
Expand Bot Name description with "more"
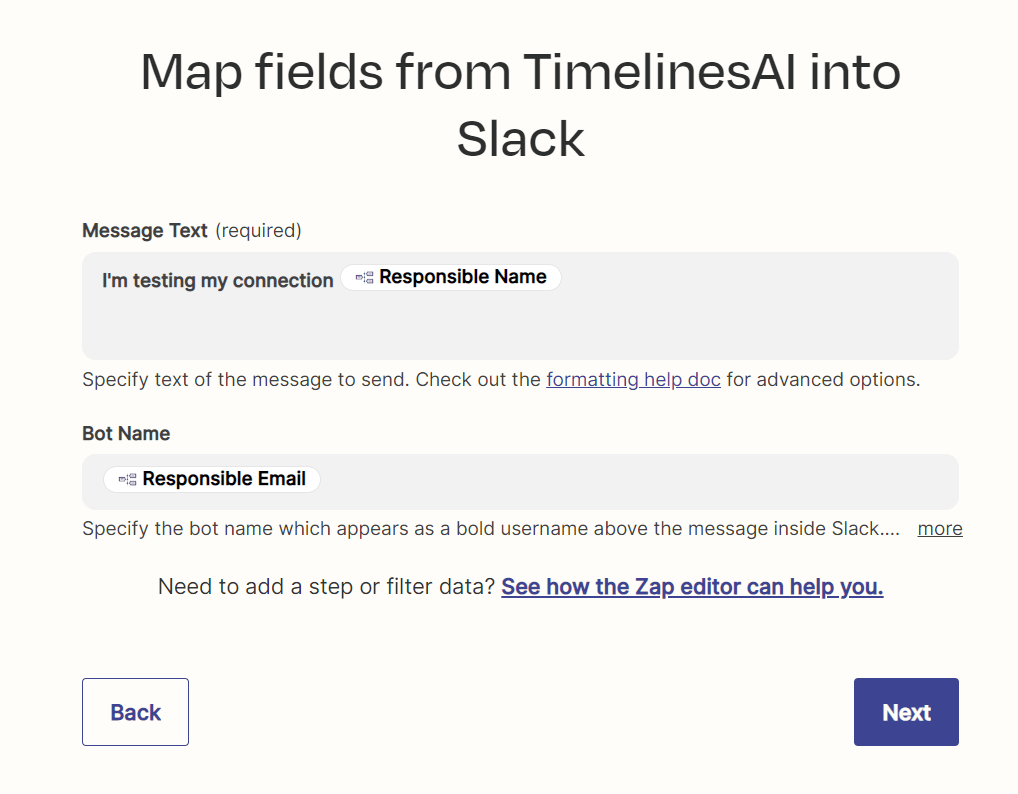[x=939, y=528]
